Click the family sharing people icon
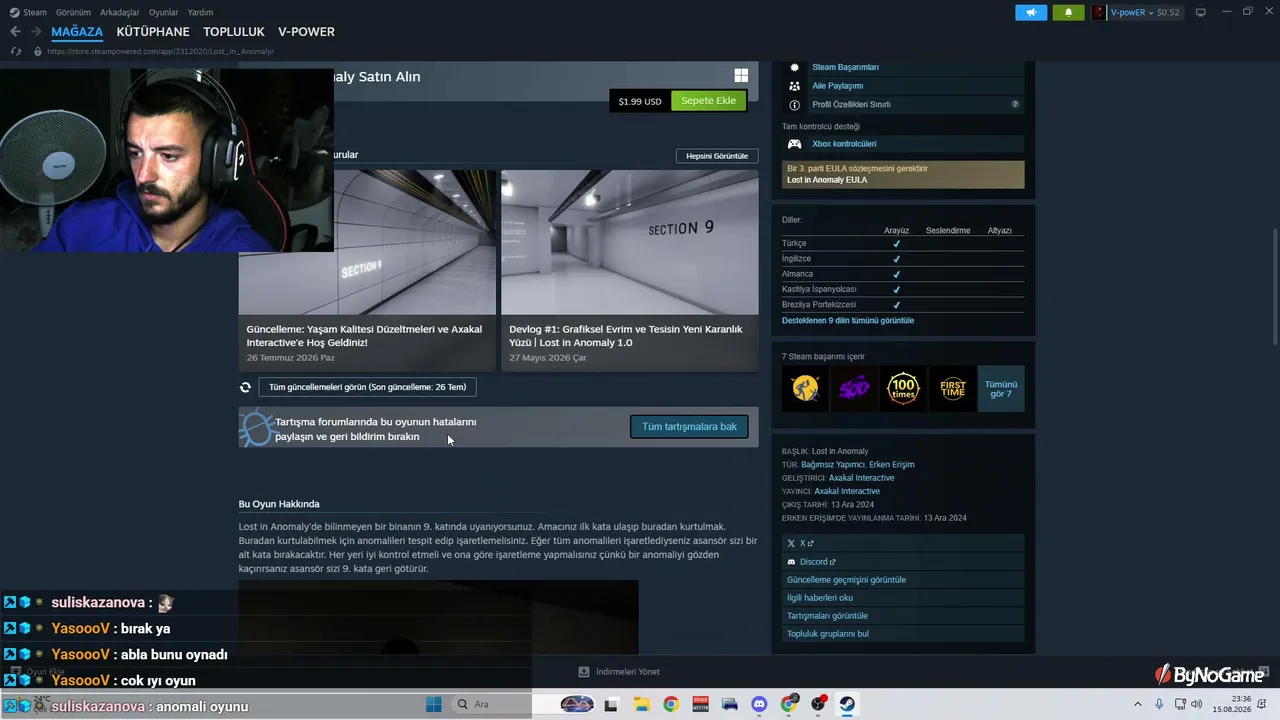This screenshot has height=720, width=1280. 795,86
